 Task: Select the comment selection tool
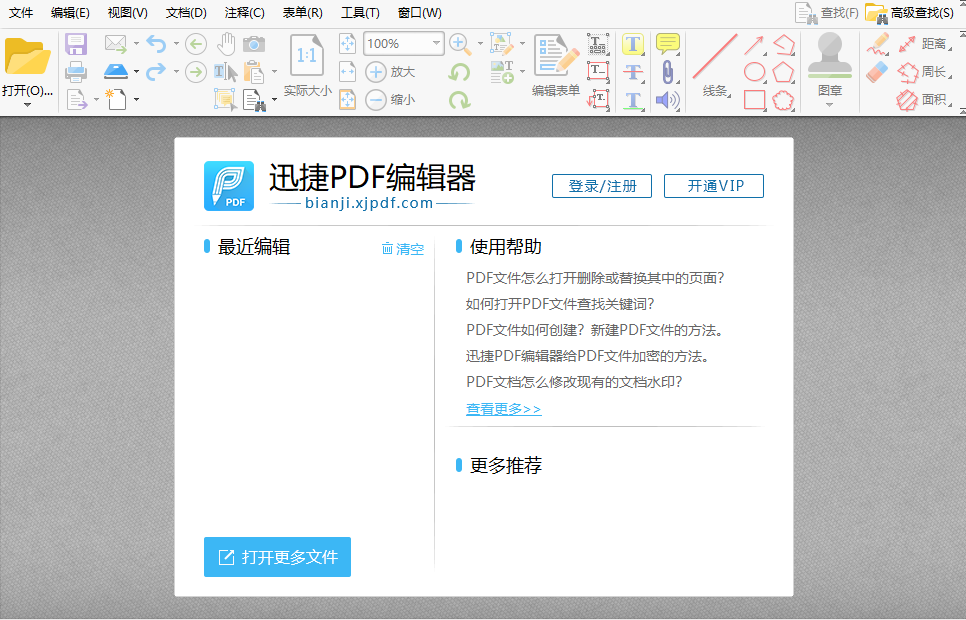225,99
